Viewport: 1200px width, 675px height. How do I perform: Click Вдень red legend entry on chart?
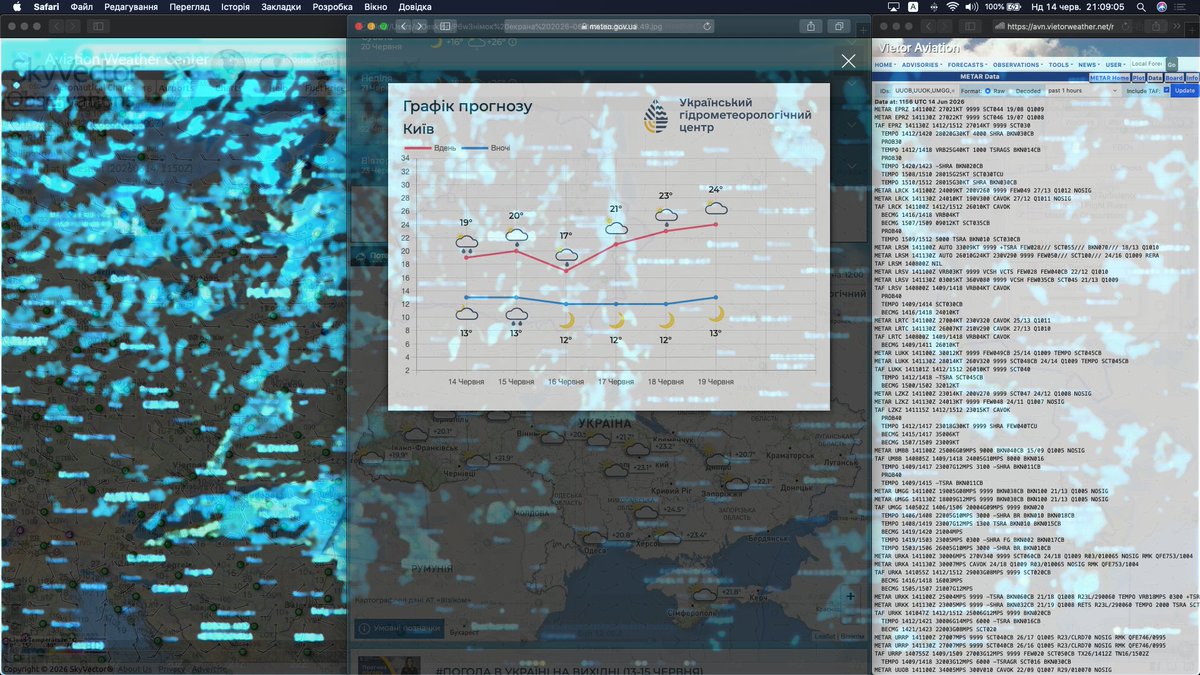point(431,147)
